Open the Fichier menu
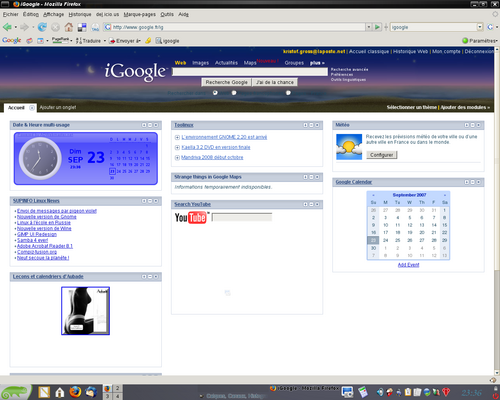Image resolution: width=500 pixels, height=400 pixels. [x=11, y=14]
